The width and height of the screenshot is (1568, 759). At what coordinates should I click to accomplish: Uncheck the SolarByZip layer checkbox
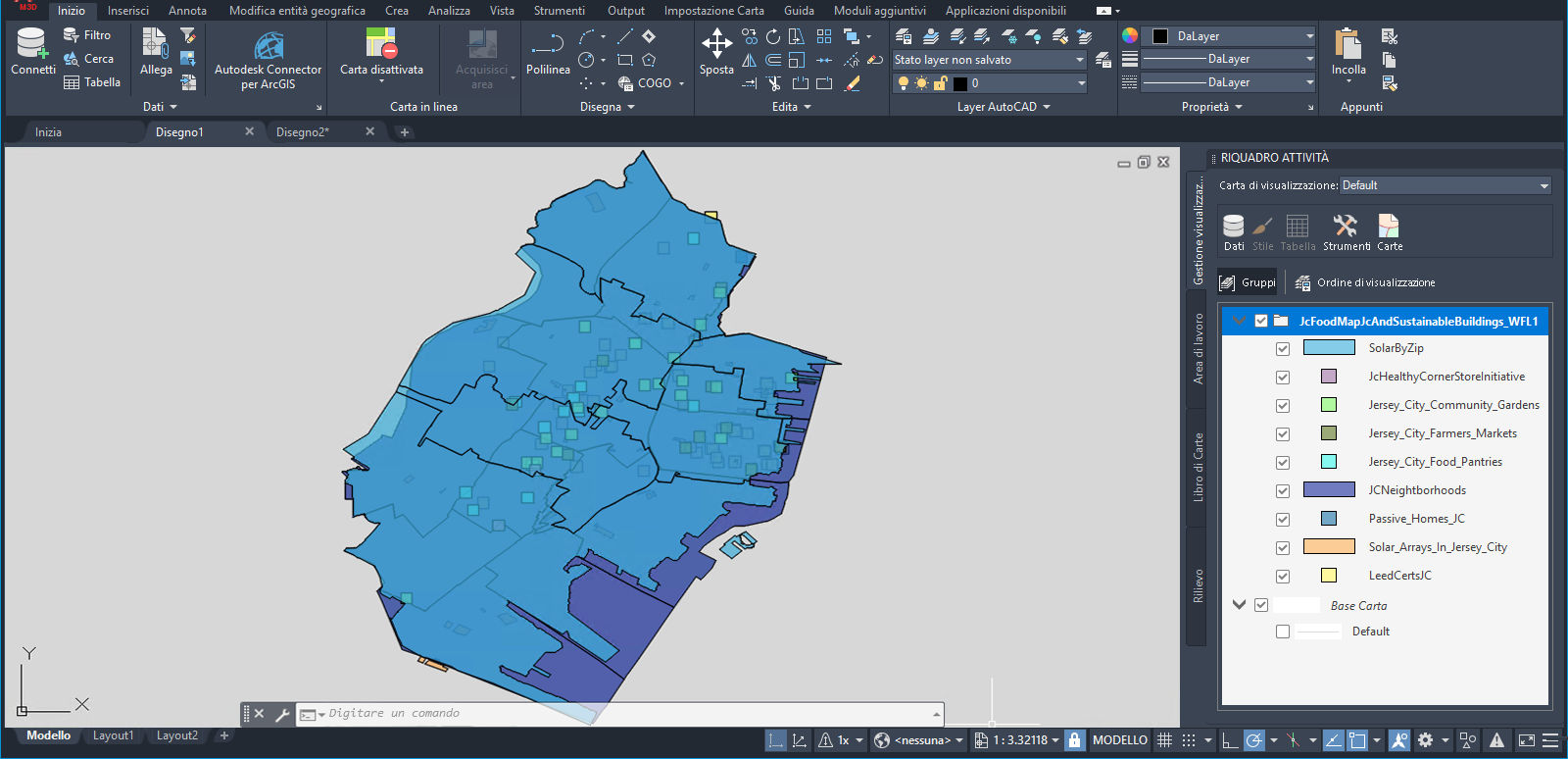pyautogui.click(x=1283, y=349)
